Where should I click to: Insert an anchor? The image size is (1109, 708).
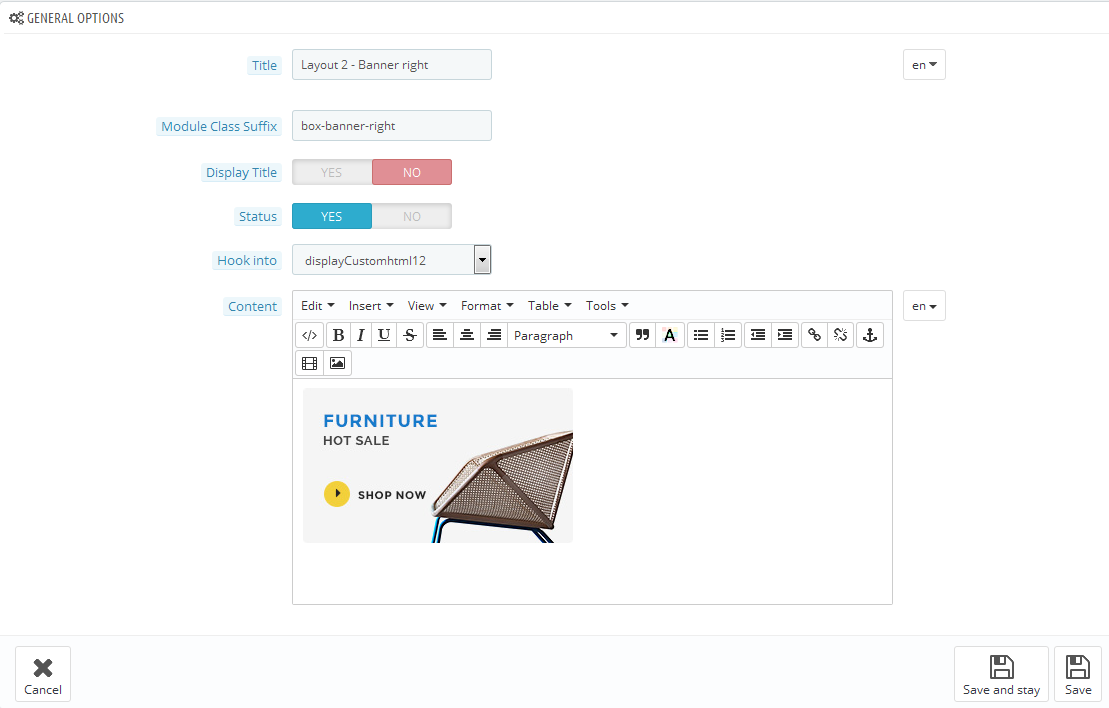coord(870,335)
